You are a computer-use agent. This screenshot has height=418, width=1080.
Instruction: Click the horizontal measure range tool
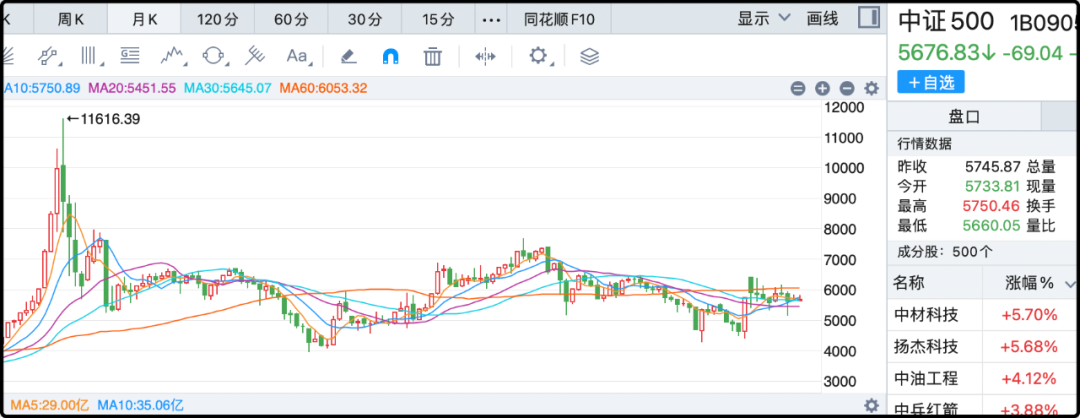[485, 56]
